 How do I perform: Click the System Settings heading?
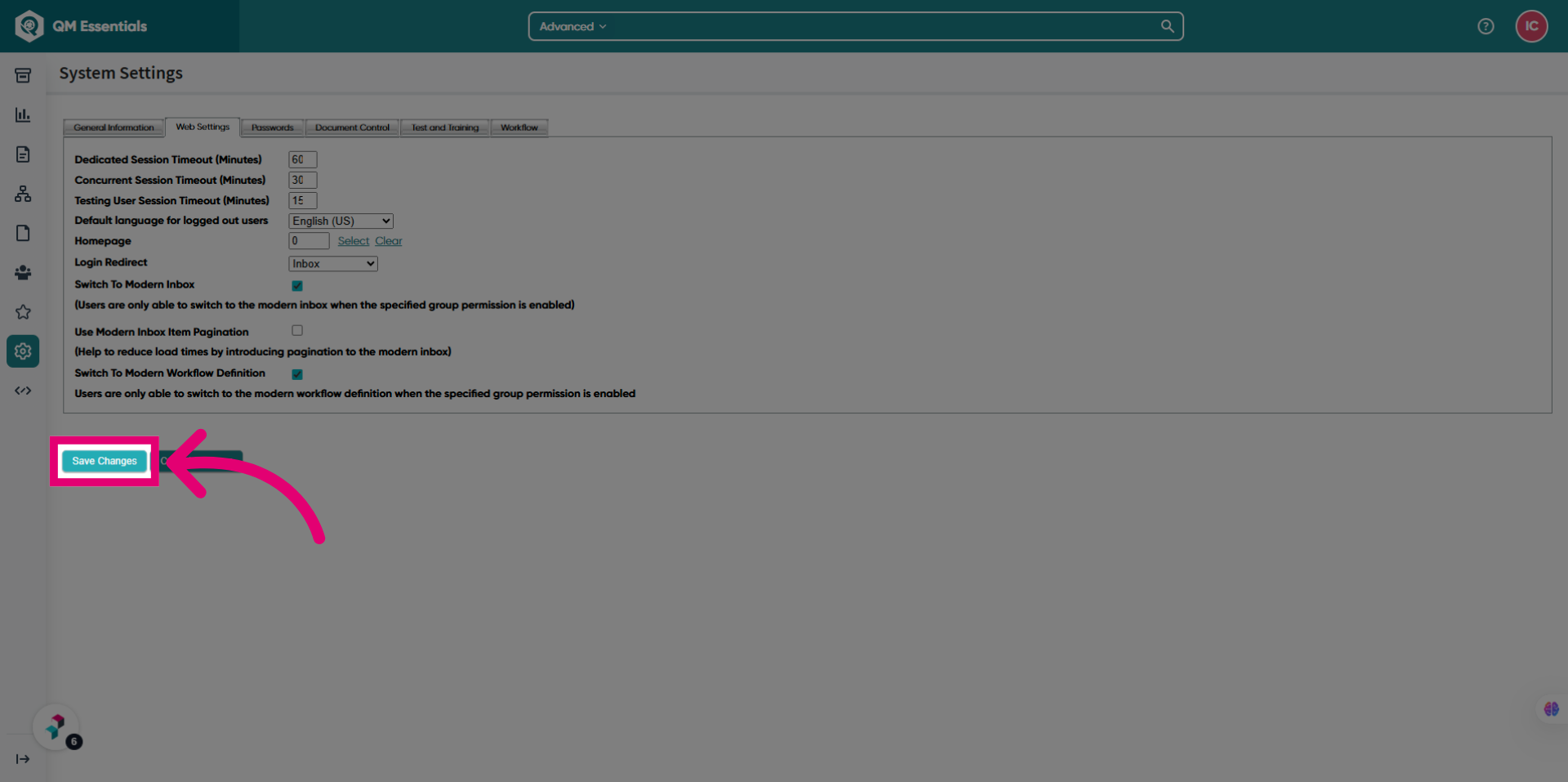121,73
